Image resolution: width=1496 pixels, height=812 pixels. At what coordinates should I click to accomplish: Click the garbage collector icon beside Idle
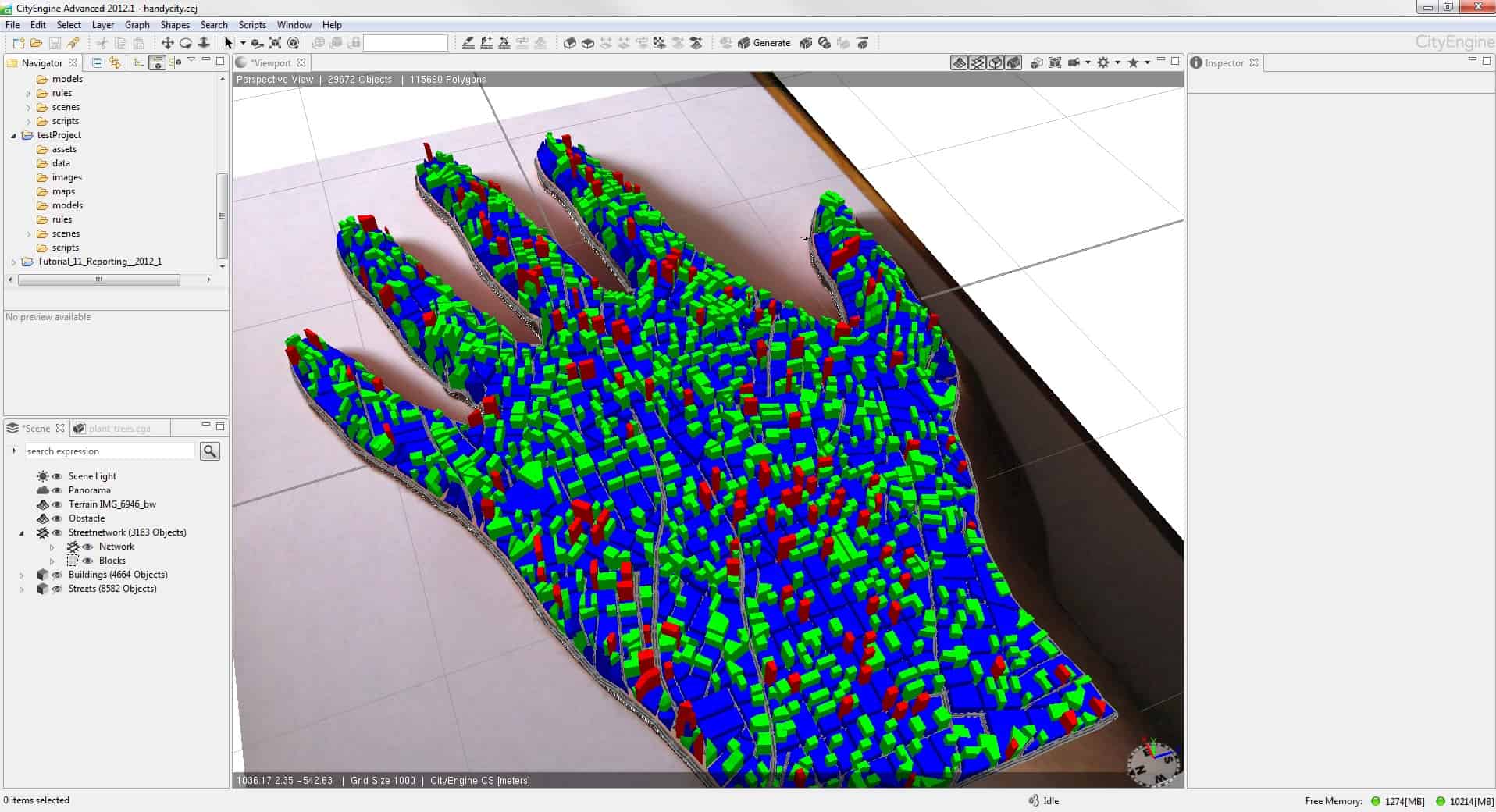[1033, 800]
